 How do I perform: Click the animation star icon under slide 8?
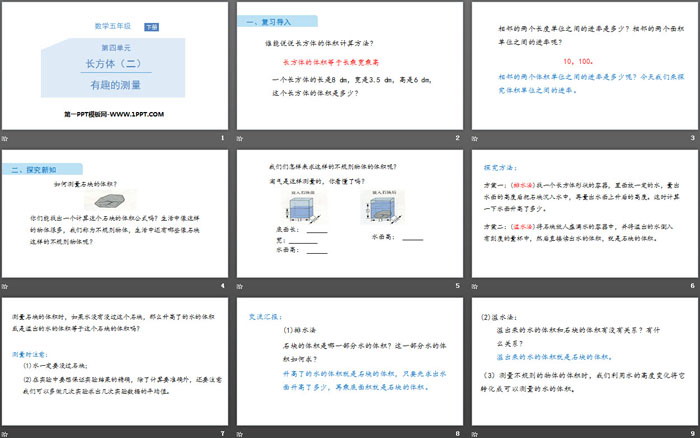240,433
